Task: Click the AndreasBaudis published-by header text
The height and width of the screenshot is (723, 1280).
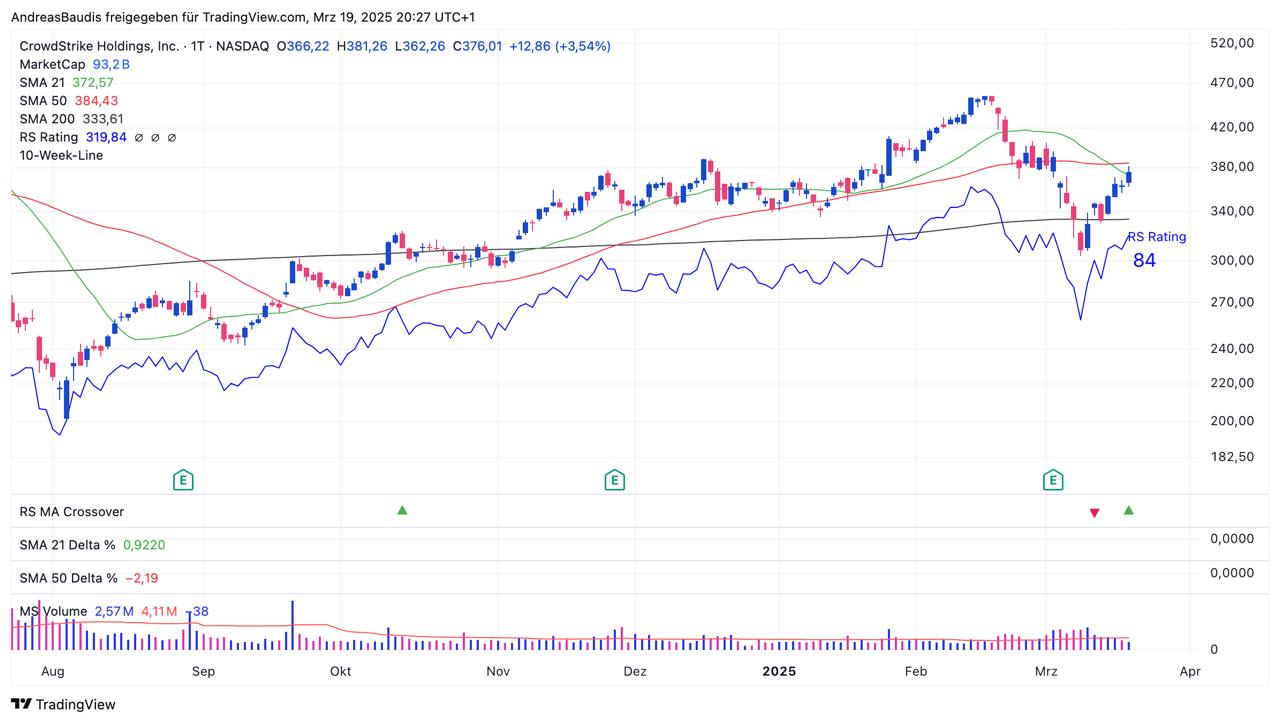Action: (242, 17)
